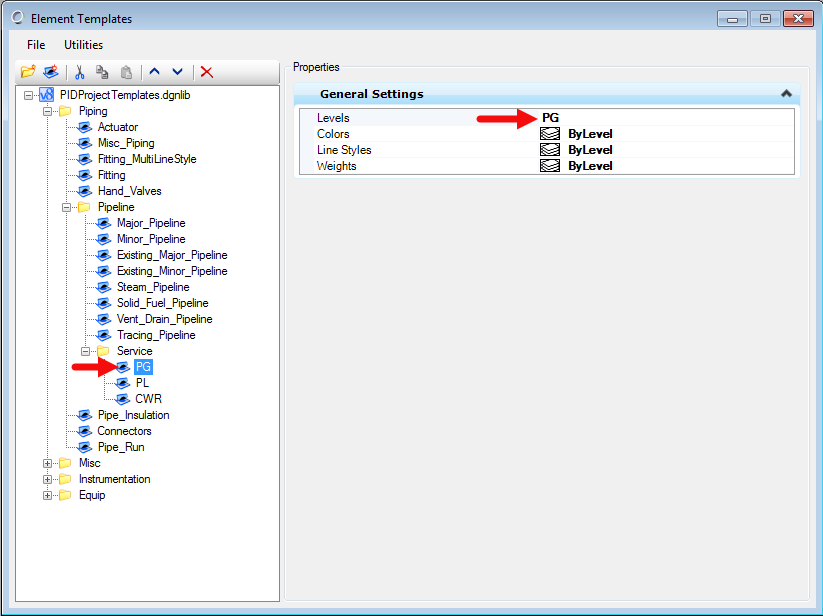Image resolution: width=823 pixels, height=616 pixels.
Task: Click the new template toolbar icon
Action: [x=51, y=72]
